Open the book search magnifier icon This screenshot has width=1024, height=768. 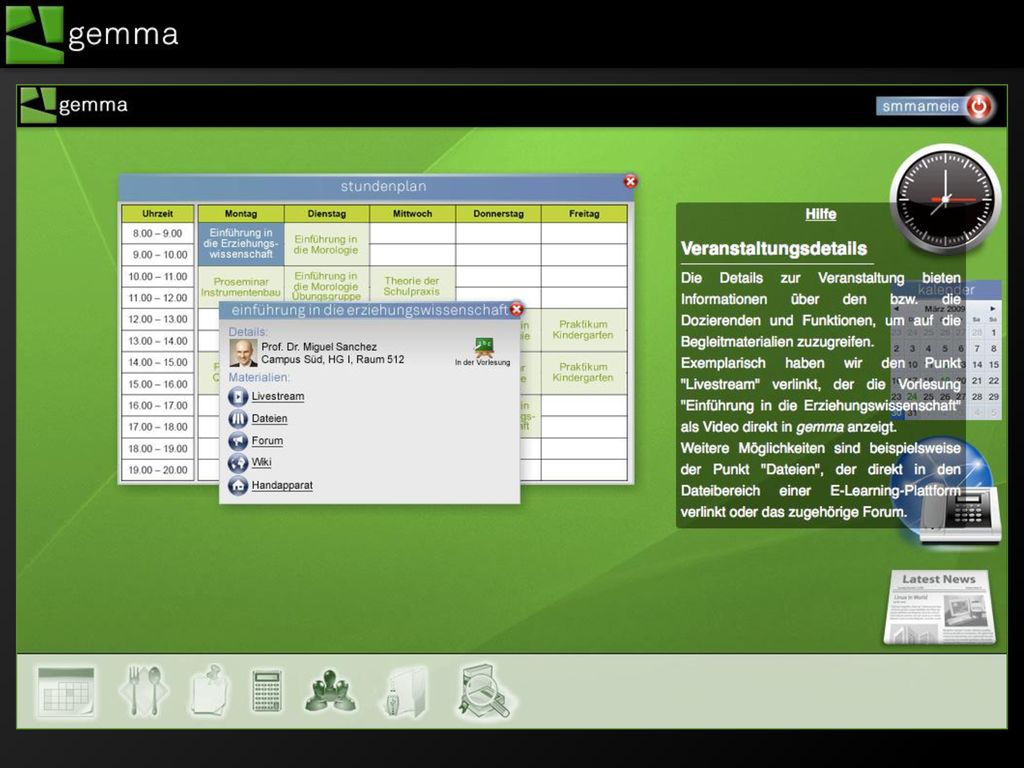pyautogui.click(x=485, y=692)
